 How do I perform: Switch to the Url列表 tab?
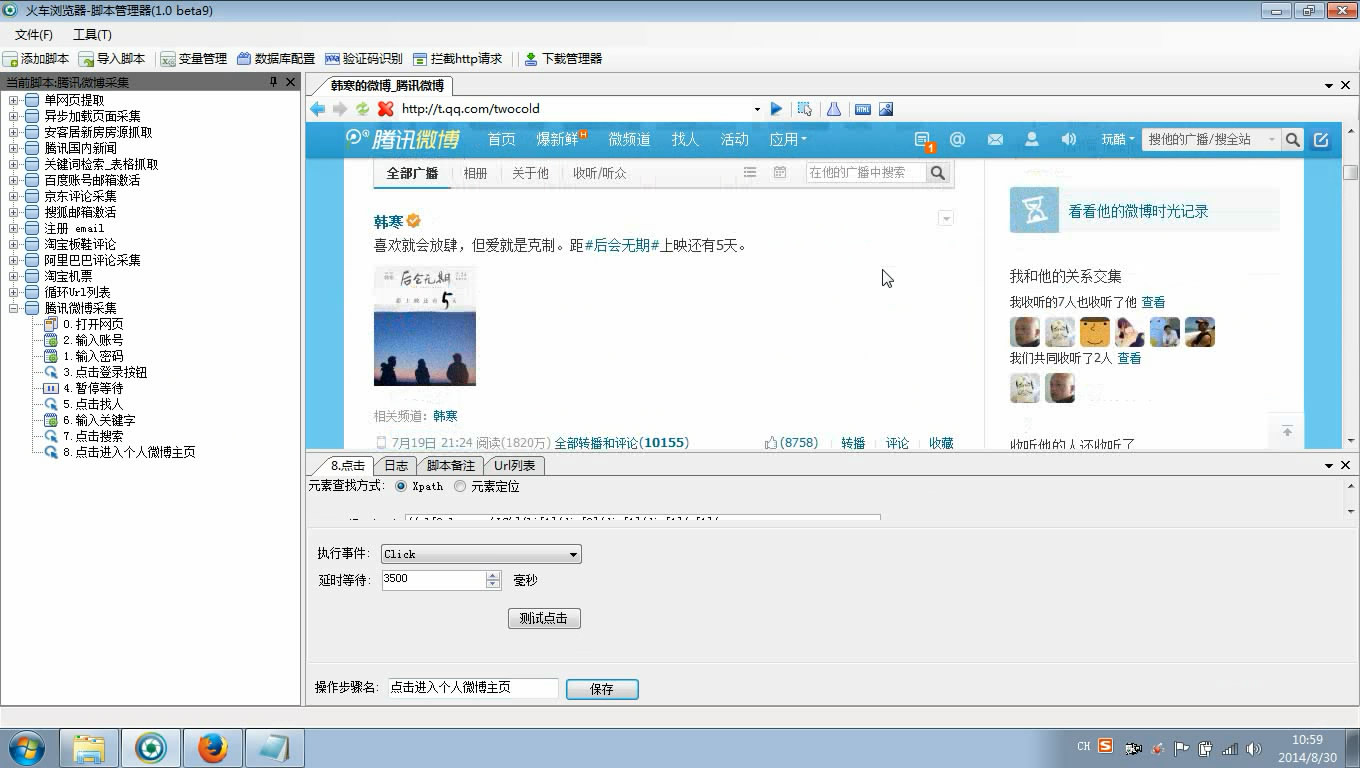[514, 465]
